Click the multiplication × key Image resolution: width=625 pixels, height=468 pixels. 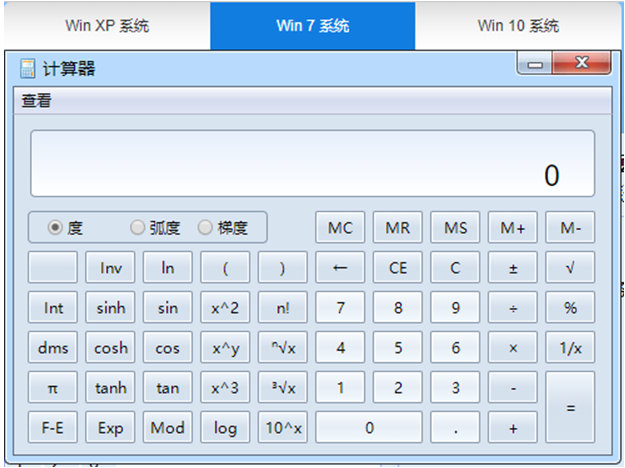513,347
